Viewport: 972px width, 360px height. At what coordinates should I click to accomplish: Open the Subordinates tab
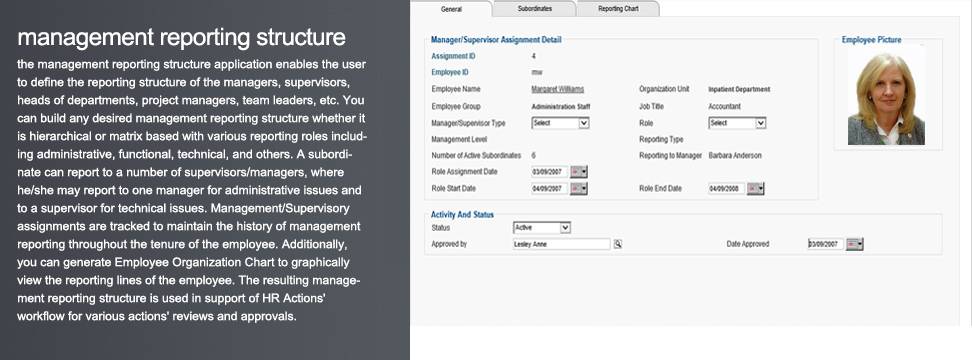click(x=534, y=9)
